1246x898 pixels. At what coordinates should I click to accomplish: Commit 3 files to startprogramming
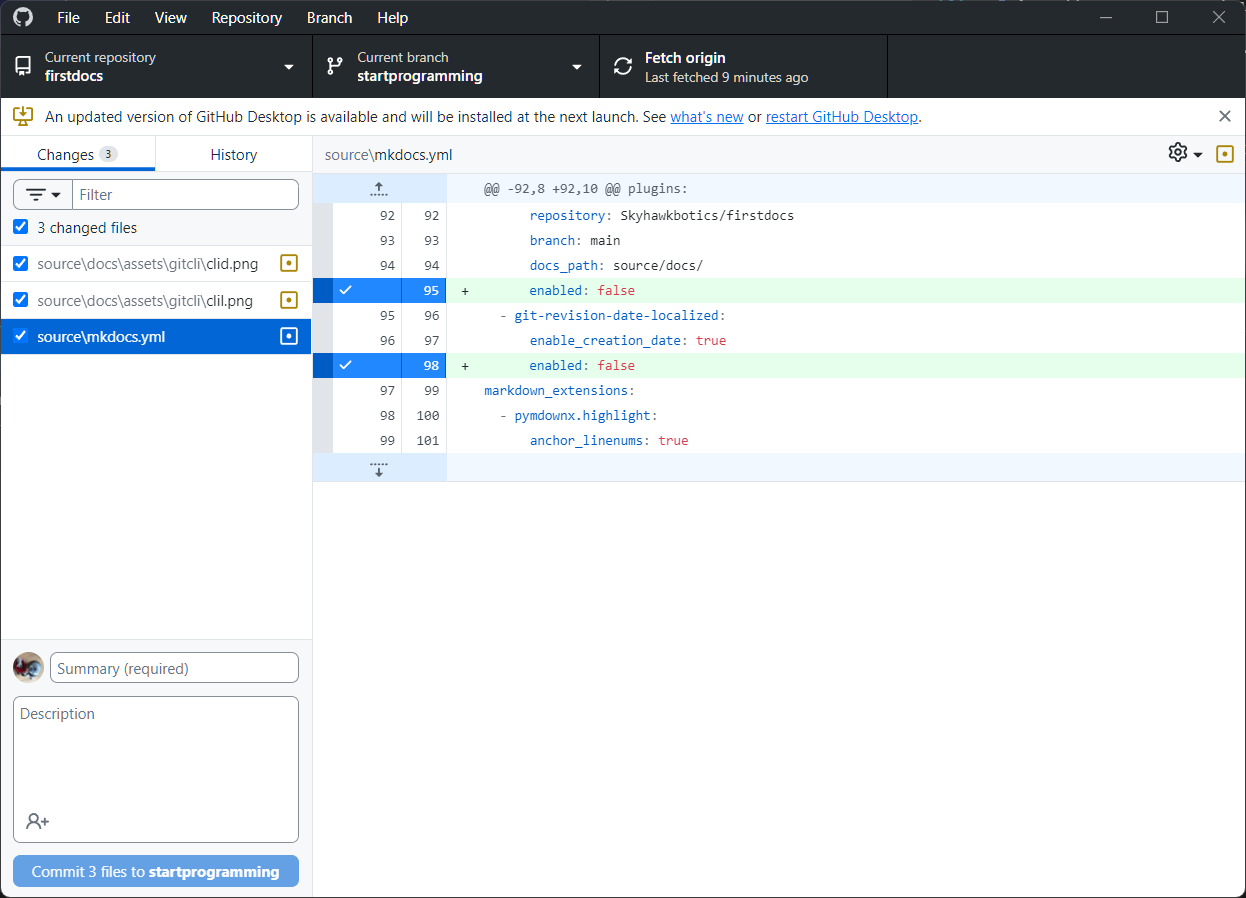(x=155, y=870)
